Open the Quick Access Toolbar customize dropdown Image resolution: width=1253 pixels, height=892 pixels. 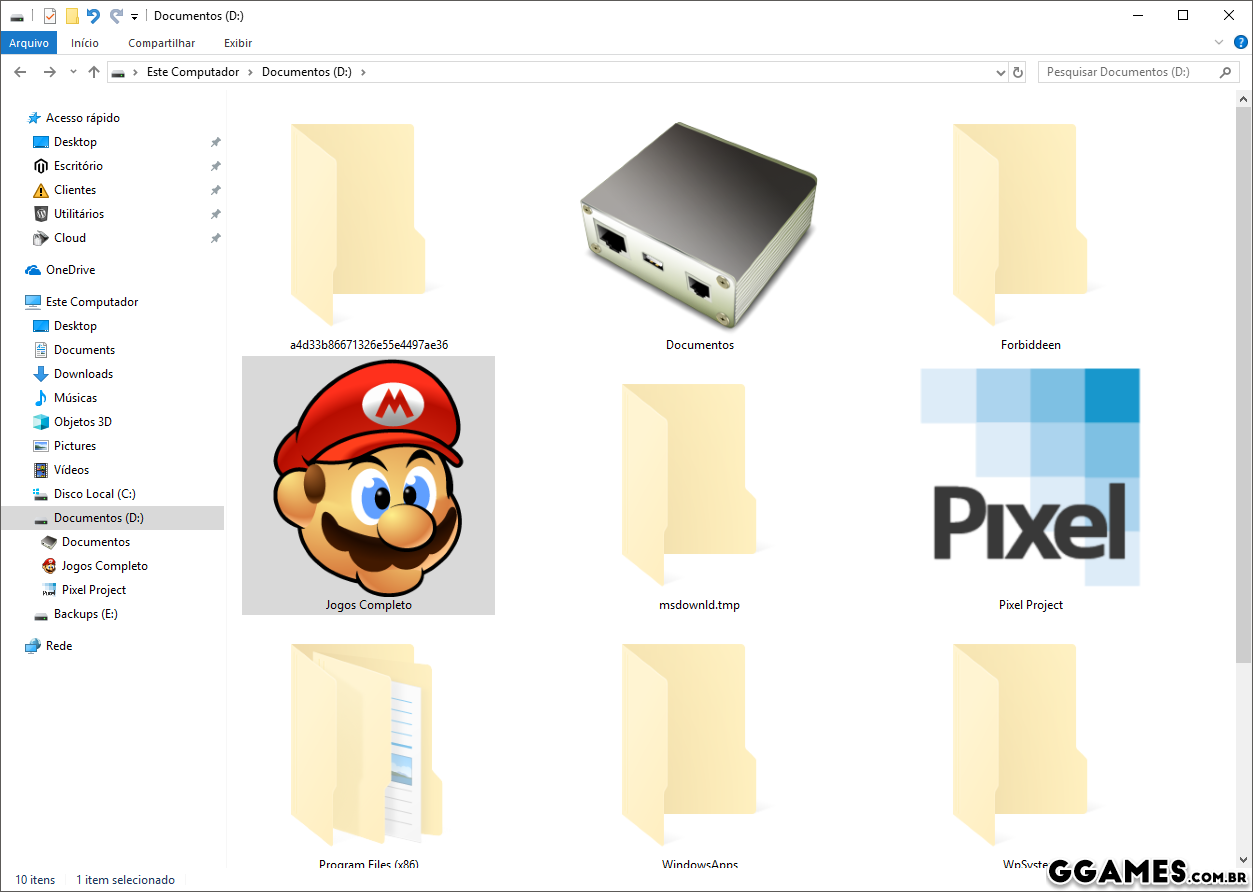tap(134, 16)
